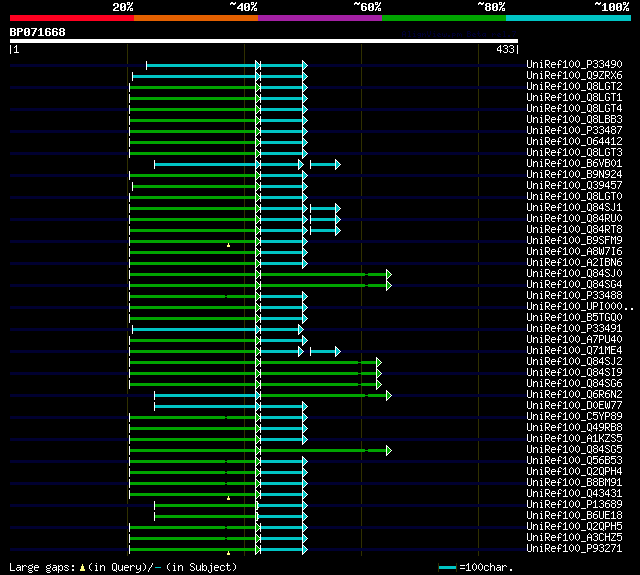This screenshot has width=640, height=575.
Task: Open the UniRef100_C5YP89 entry
Action: 574,417
